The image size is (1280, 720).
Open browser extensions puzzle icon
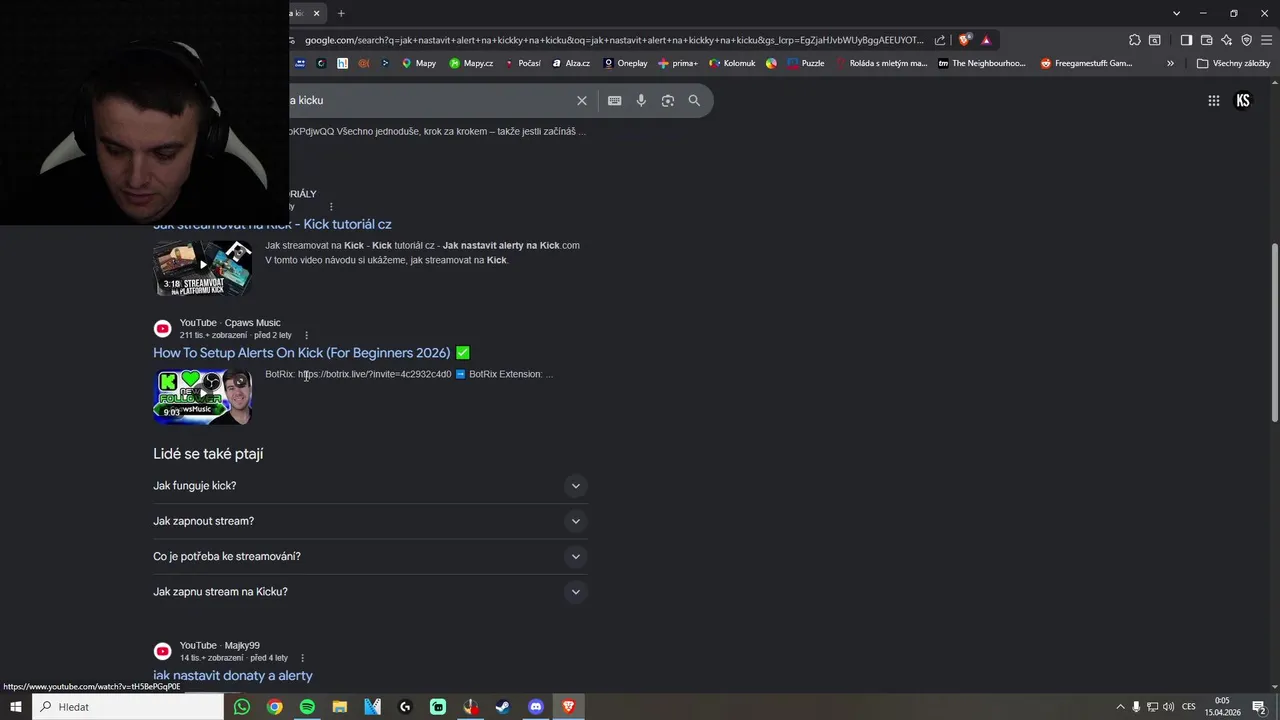(1134, 40)
